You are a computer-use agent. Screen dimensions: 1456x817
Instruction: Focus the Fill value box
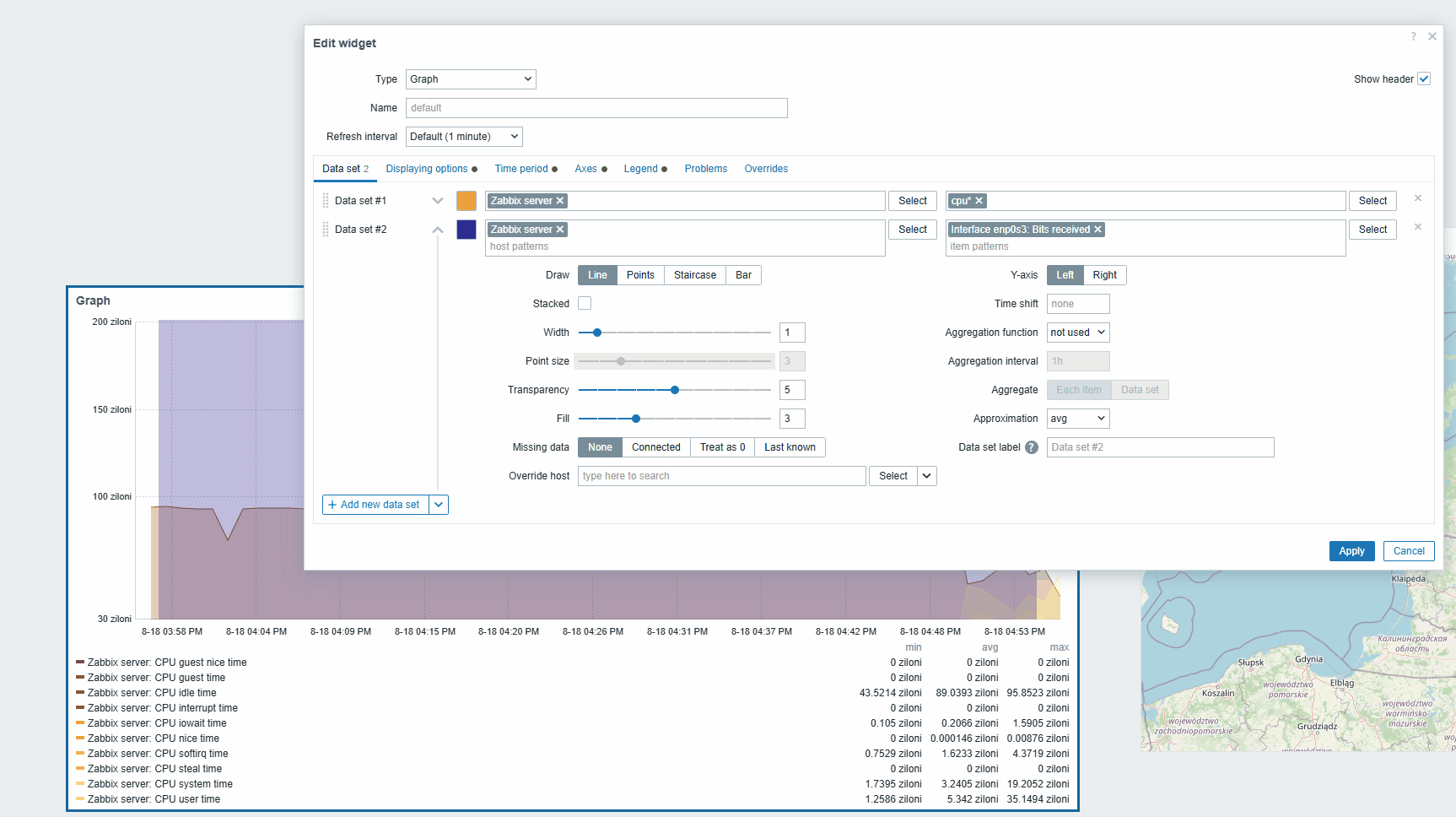point(792,419)
